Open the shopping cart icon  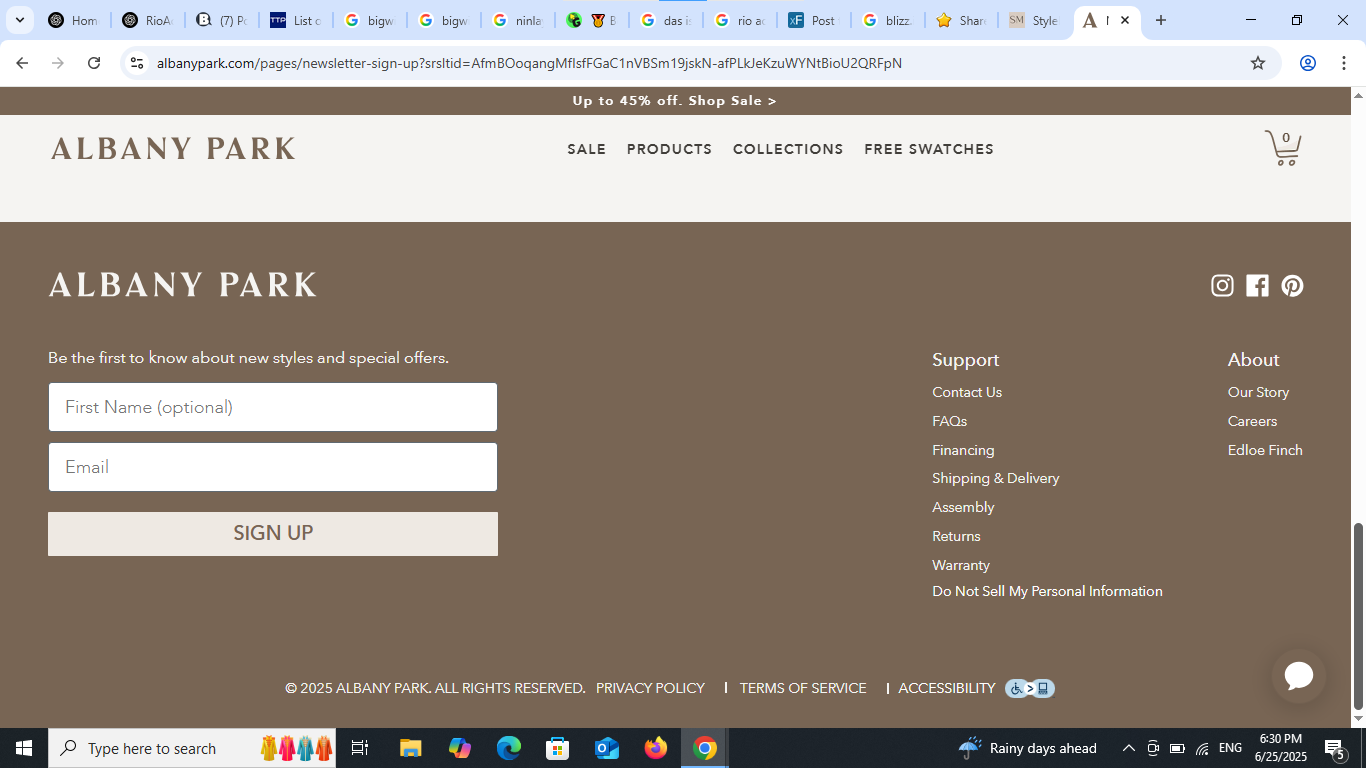coord(1283,148)
